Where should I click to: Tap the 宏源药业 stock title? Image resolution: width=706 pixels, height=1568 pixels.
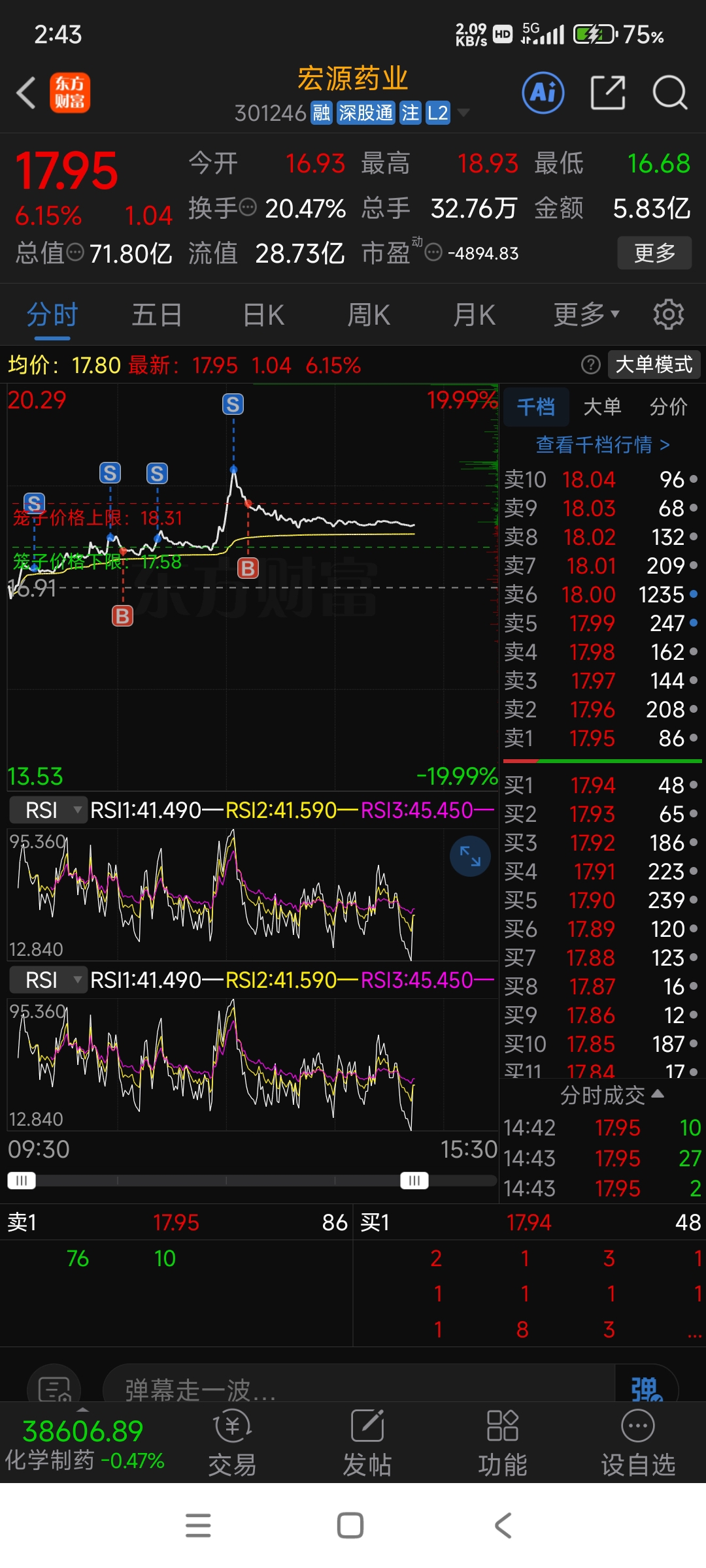[x=353, y=78]
